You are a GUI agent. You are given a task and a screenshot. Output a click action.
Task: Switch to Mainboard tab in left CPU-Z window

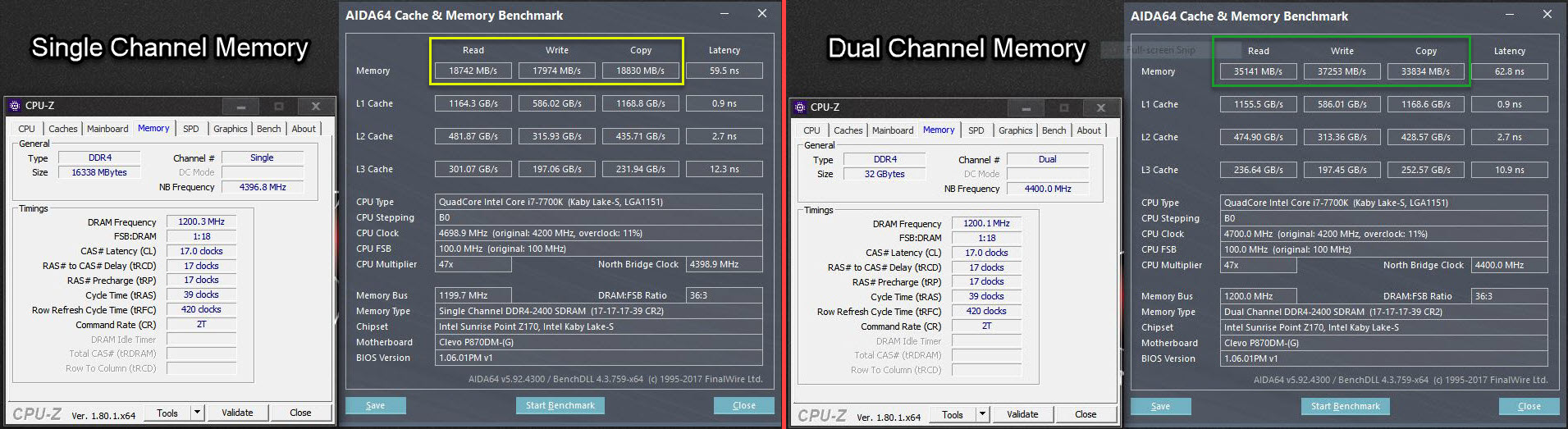(x=107, y=129)
